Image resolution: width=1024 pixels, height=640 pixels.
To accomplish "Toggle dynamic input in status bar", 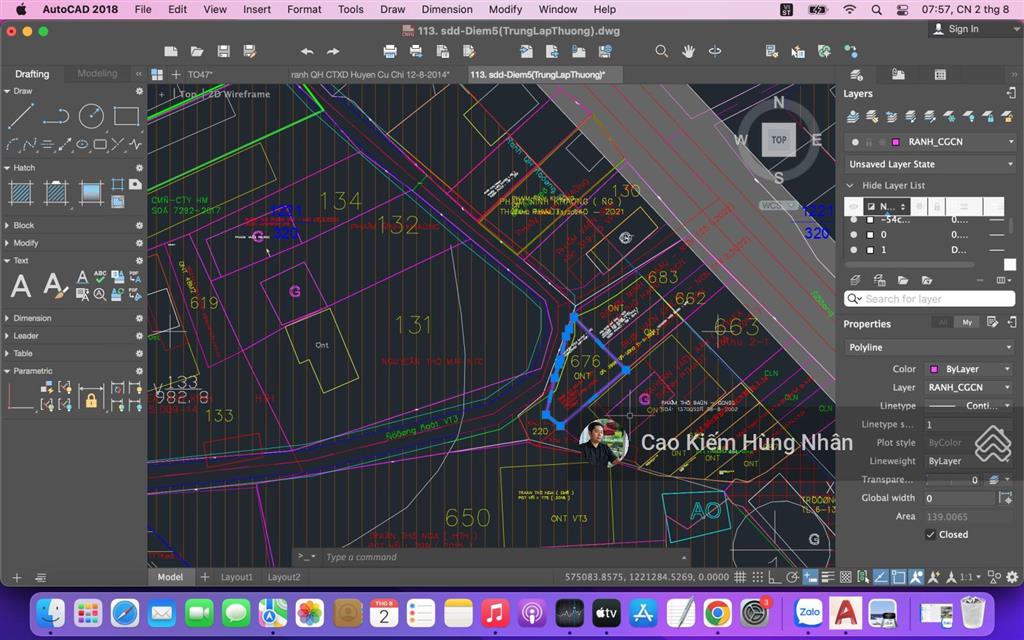I will click(x=810, y=577).
